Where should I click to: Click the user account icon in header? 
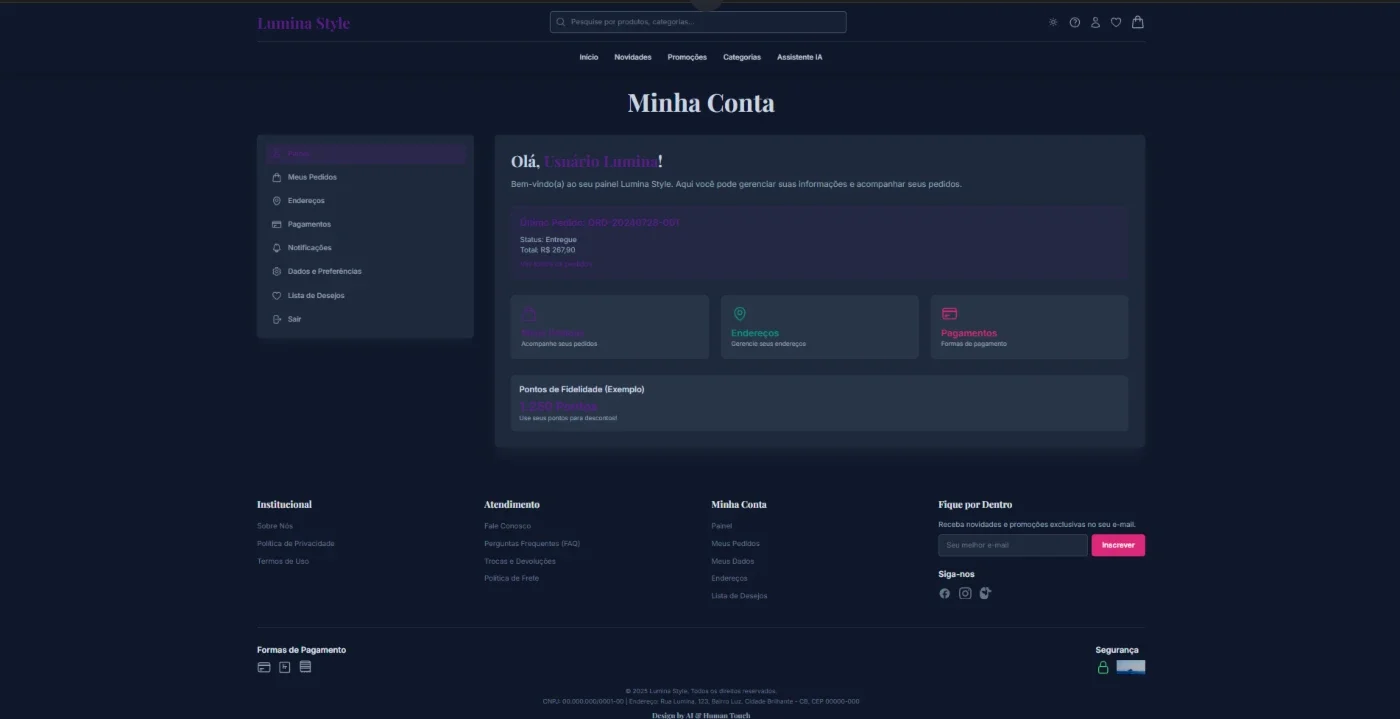point(1095,22)
